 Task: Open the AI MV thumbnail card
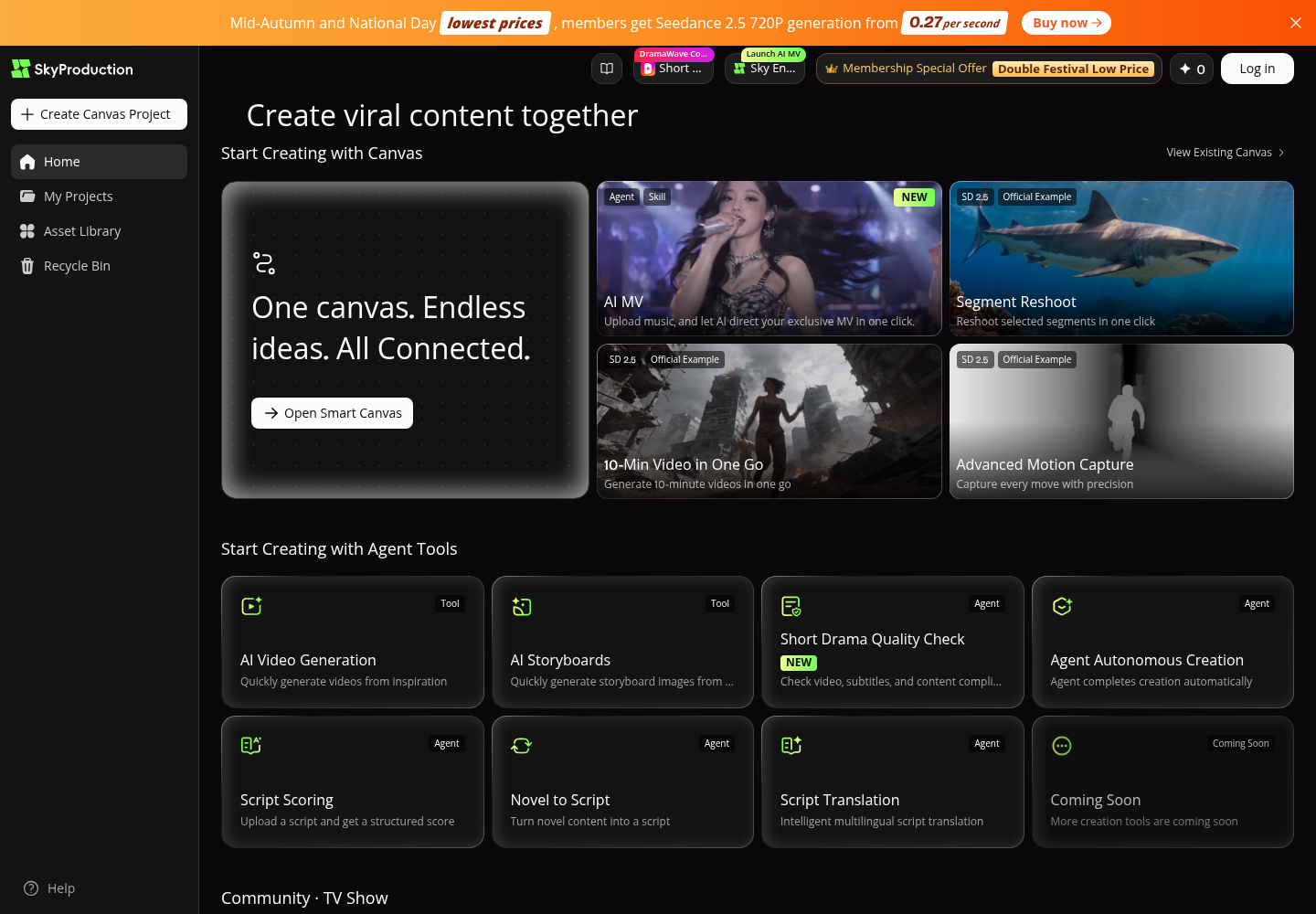[x=769, y=259]
